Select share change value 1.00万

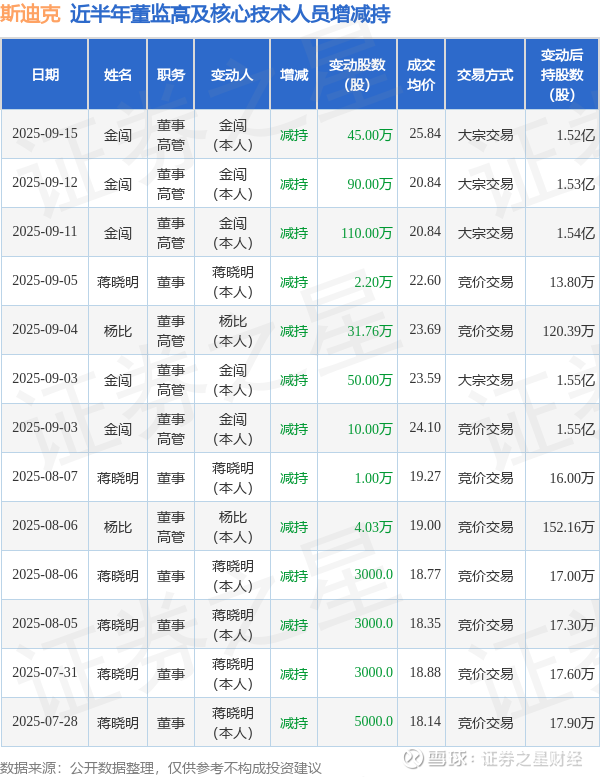[x=373, y=478]
